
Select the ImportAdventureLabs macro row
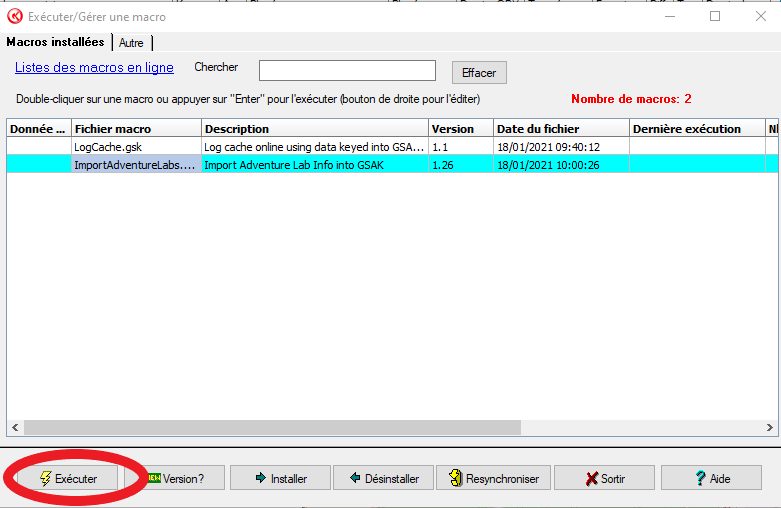(x=135, y=165)
